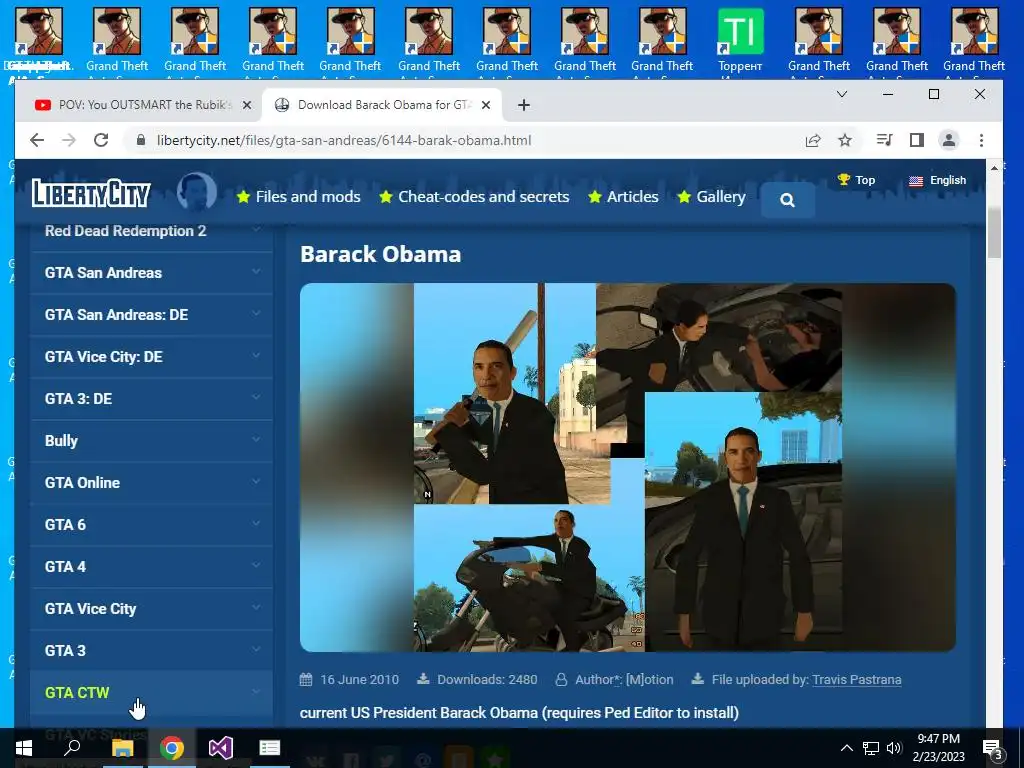Bookmark this page with the star icon
Screen dimensions: 1024x768
845,140
